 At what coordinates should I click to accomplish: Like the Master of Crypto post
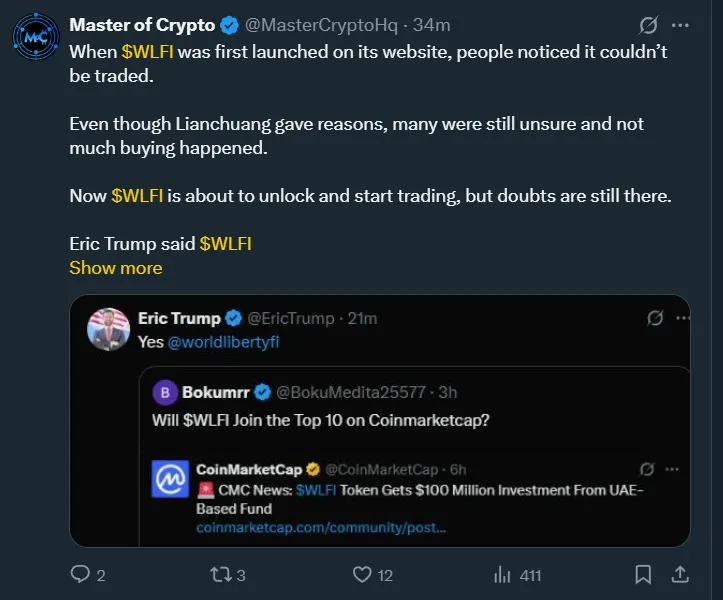pos(362,574)
